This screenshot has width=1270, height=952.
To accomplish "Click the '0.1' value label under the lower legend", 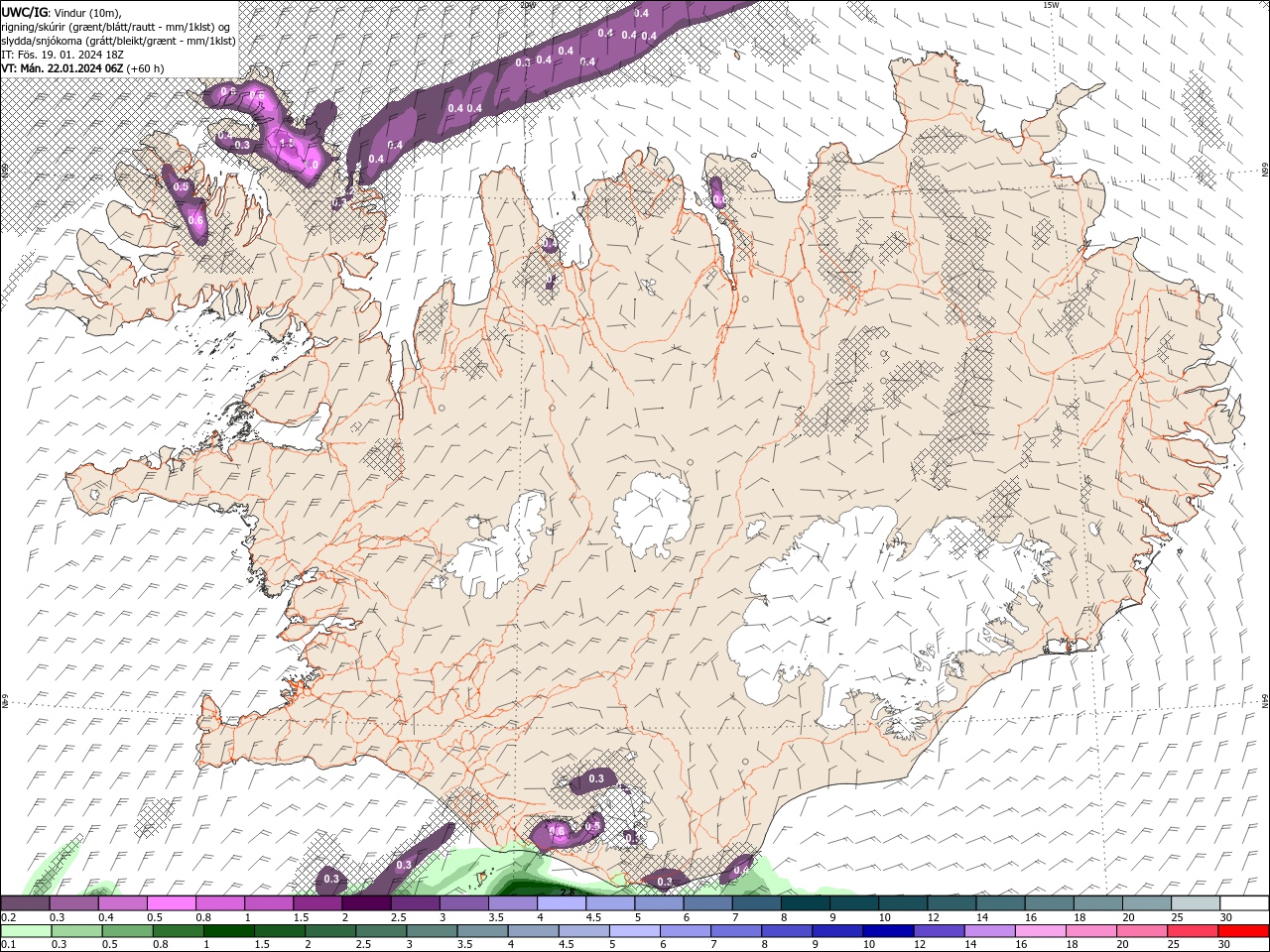I will (x=8, y=944).
